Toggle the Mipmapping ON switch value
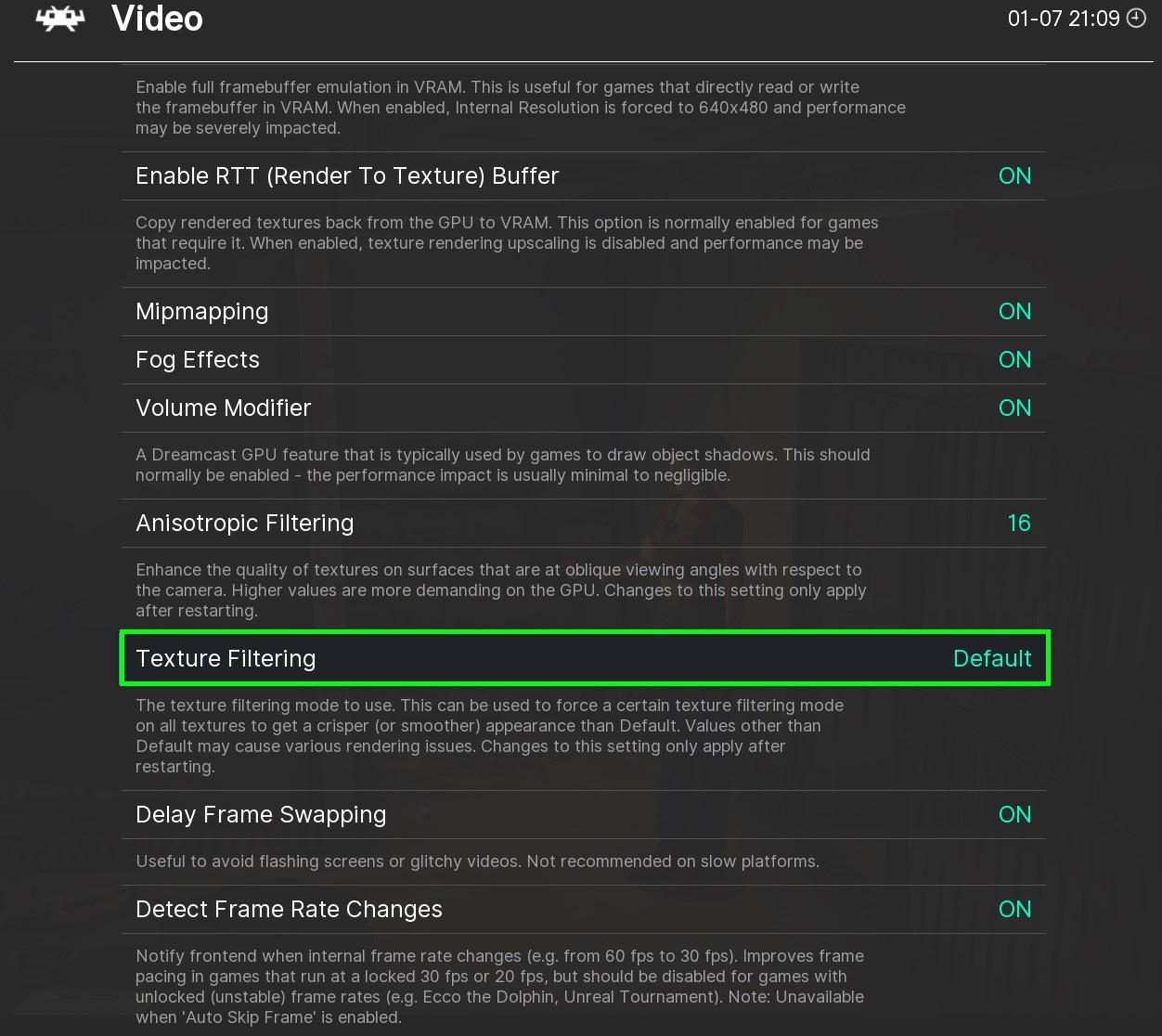The height and width of the screenshot is (1036, 1162). pos(1014,312)
